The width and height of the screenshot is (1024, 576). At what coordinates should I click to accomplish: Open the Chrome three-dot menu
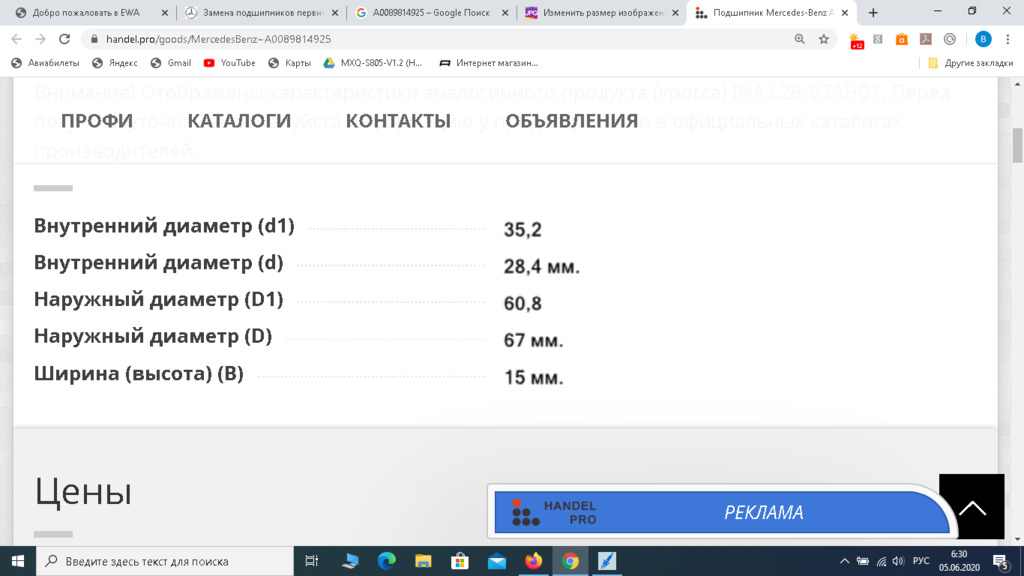pyautogui.click(x=1009, y=39)
